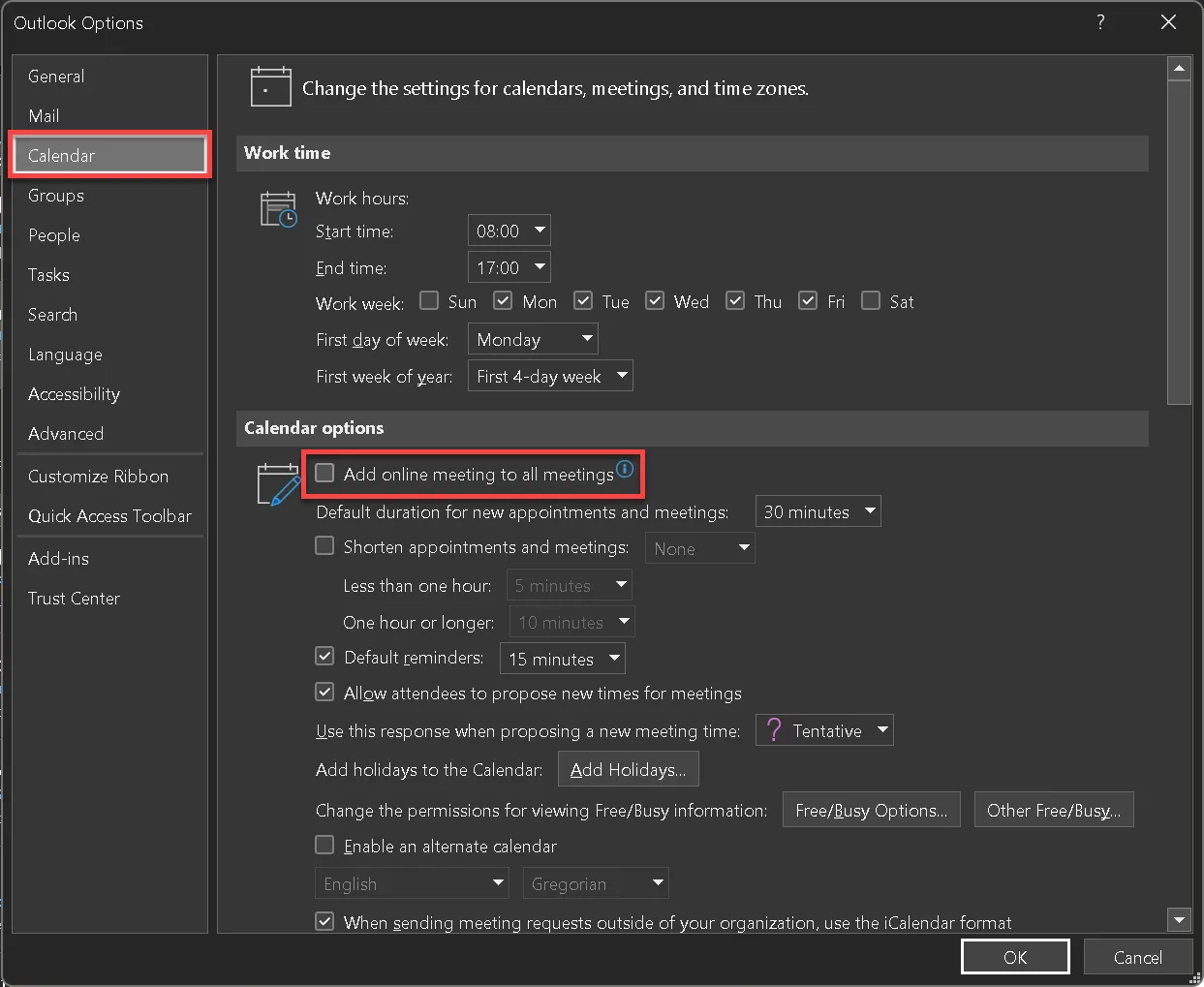Uncheck Thu in the work week
1204x987 pixels.
click(735, 300)
